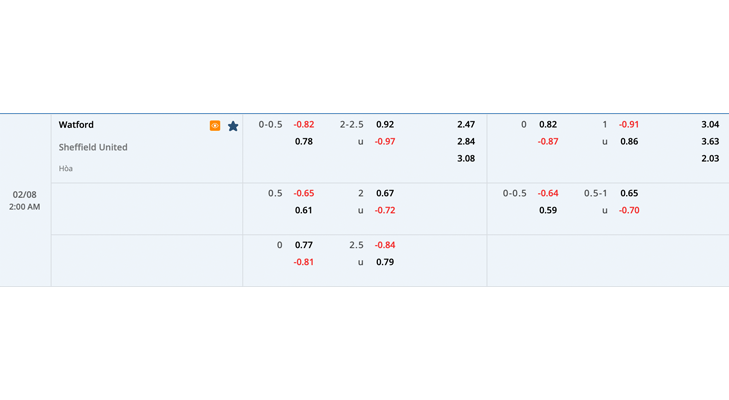Select the -0.65 odds for 0.5 handicap

304,193
